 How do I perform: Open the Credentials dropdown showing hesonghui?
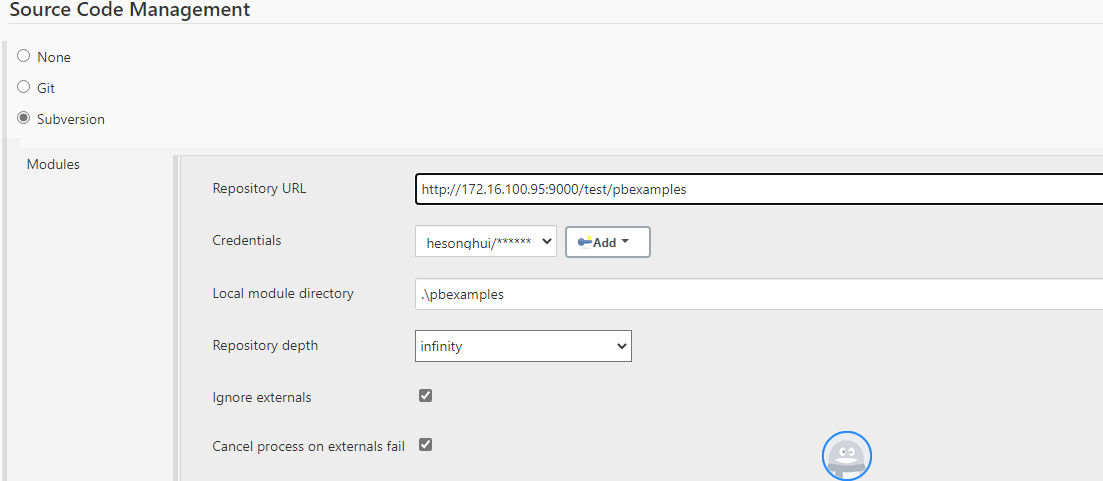485,241
